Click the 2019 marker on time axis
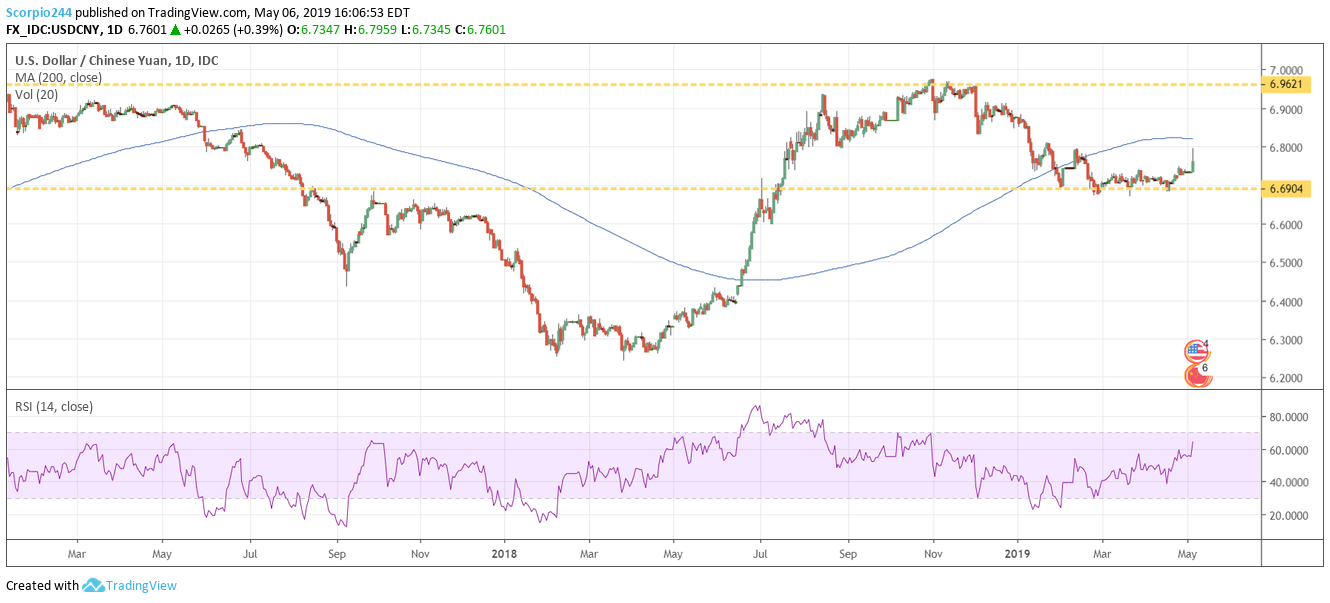1330x603 pixels. (x=1017, y=552)
